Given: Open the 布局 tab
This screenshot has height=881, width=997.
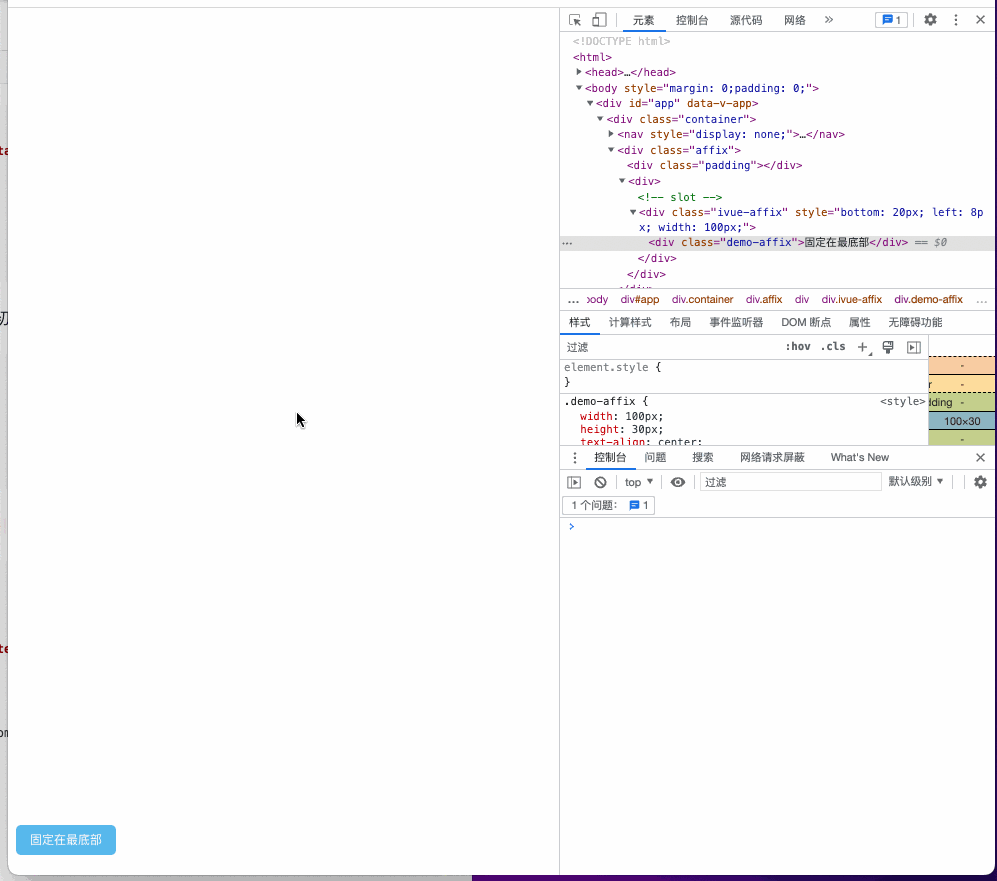Looking at the screenshot, I should pos(680,322).
